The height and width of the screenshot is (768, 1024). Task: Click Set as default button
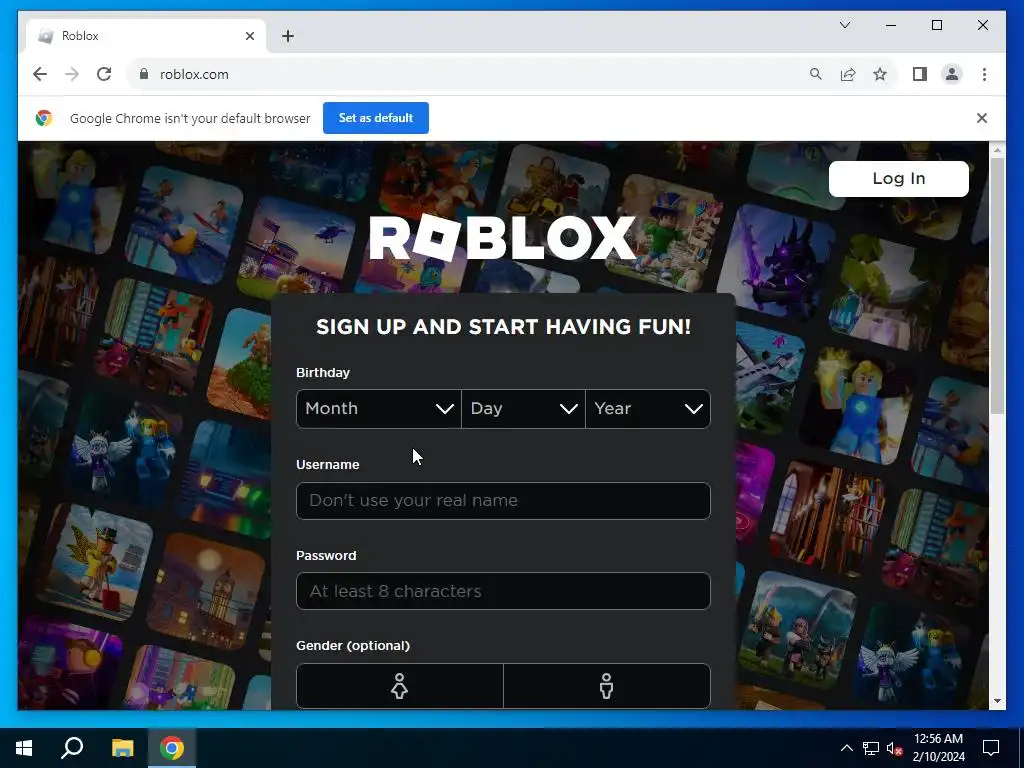tap(376, 118)
